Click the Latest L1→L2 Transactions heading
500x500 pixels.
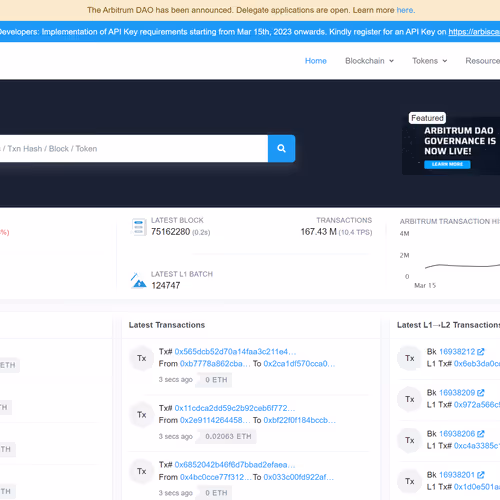coord(448,325)
